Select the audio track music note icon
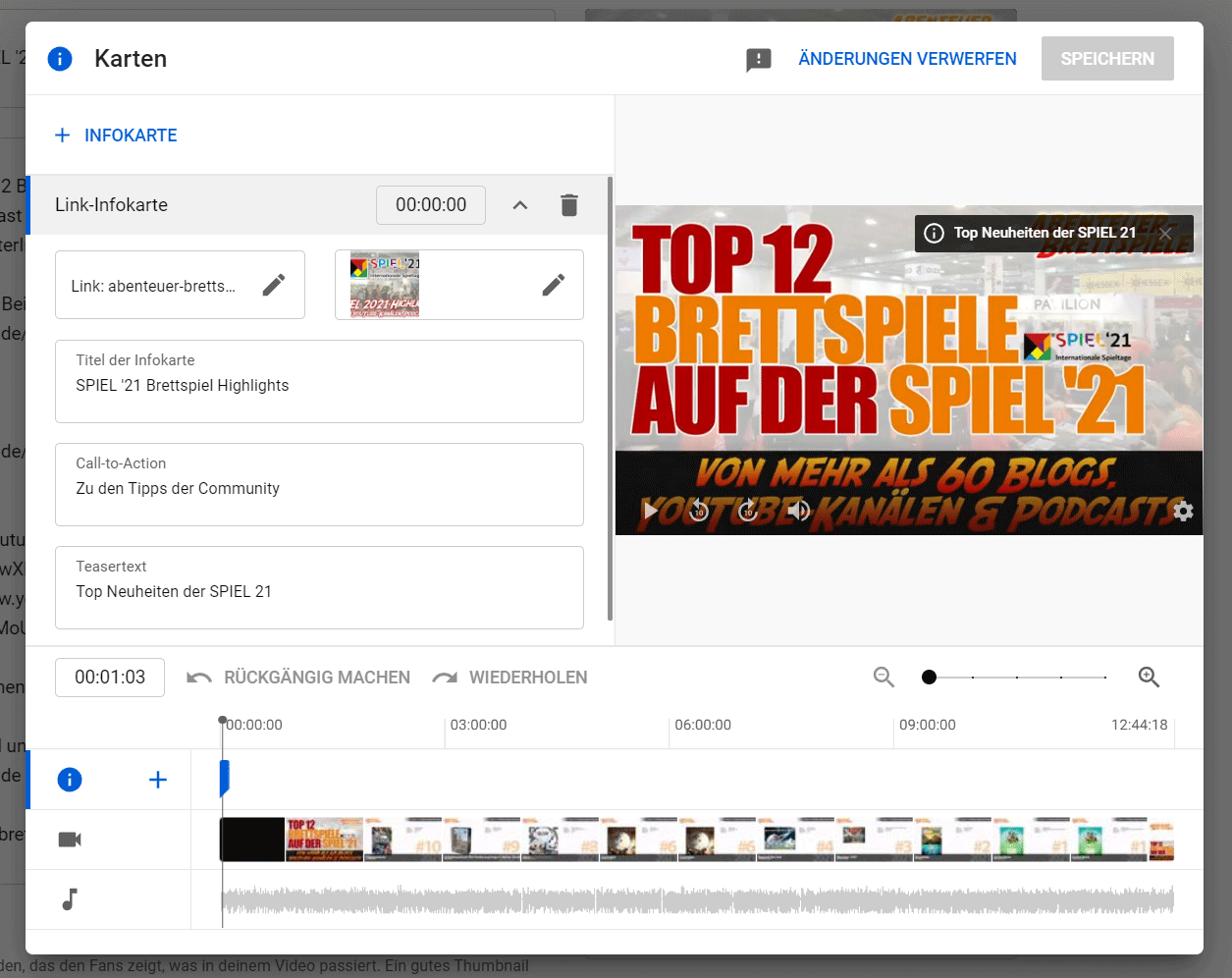Viewport: 1232px width, 978px height. click(69, 899)
